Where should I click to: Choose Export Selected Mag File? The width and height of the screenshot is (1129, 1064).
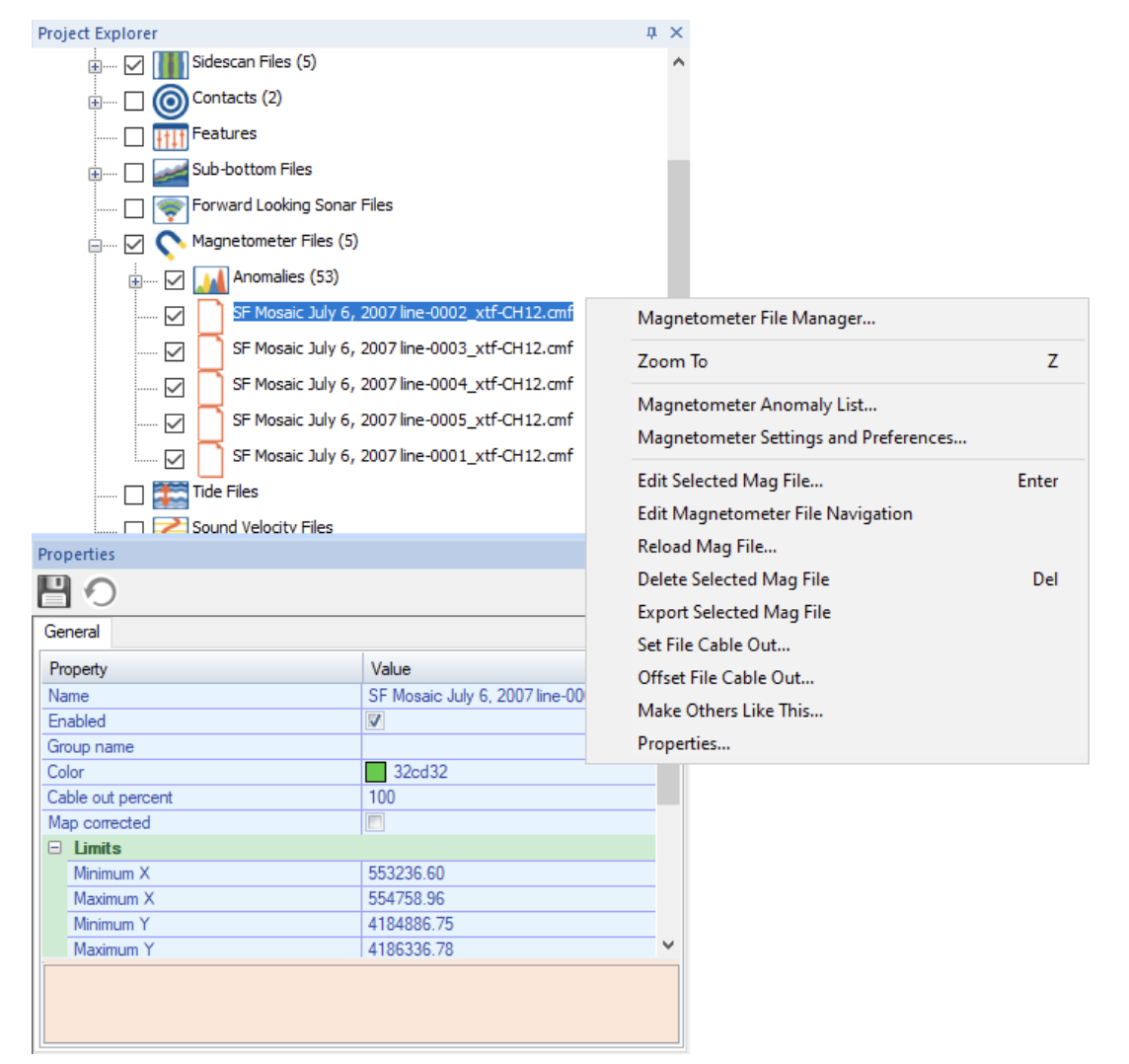[x=733, y=612]
